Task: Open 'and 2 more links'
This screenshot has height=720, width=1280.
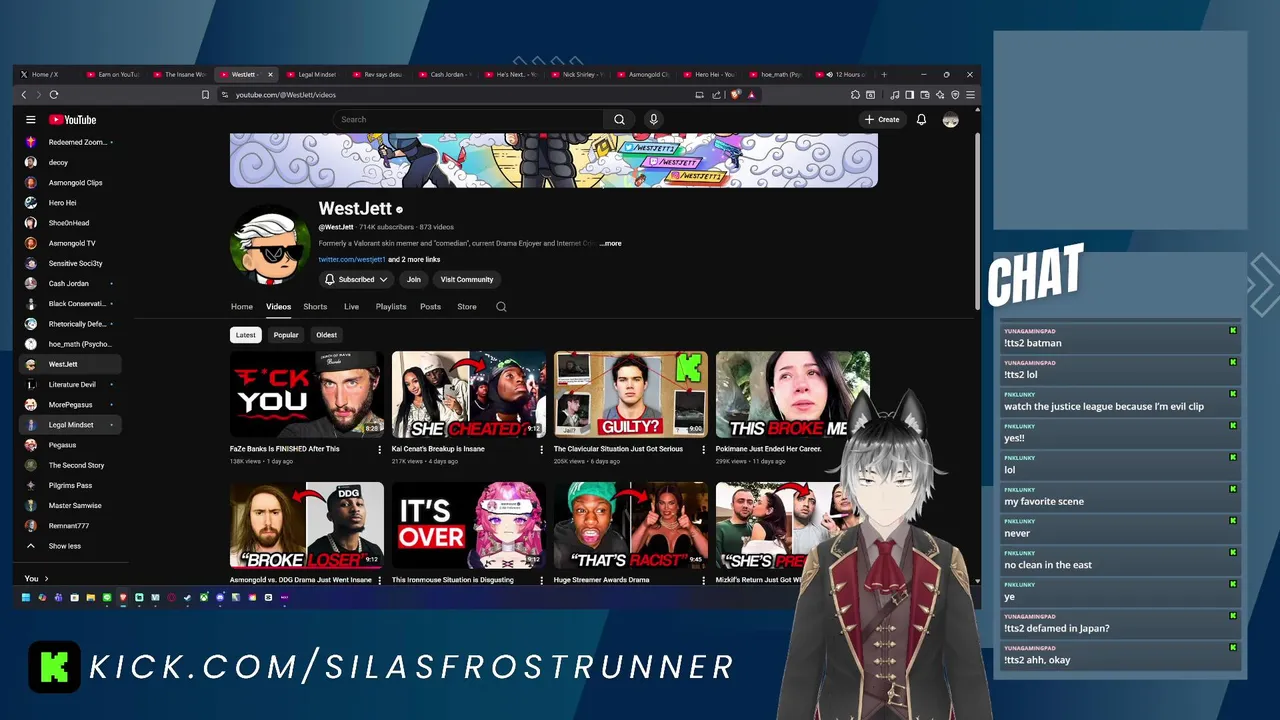Action: tap(414, 260)
